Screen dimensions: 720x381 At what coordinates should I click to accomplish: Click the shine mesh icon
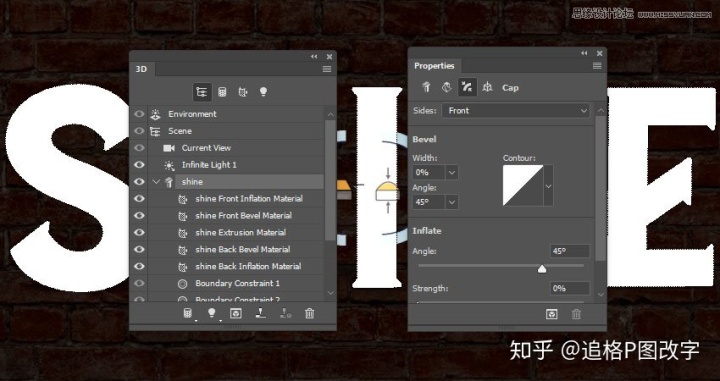tap(169, 182)
